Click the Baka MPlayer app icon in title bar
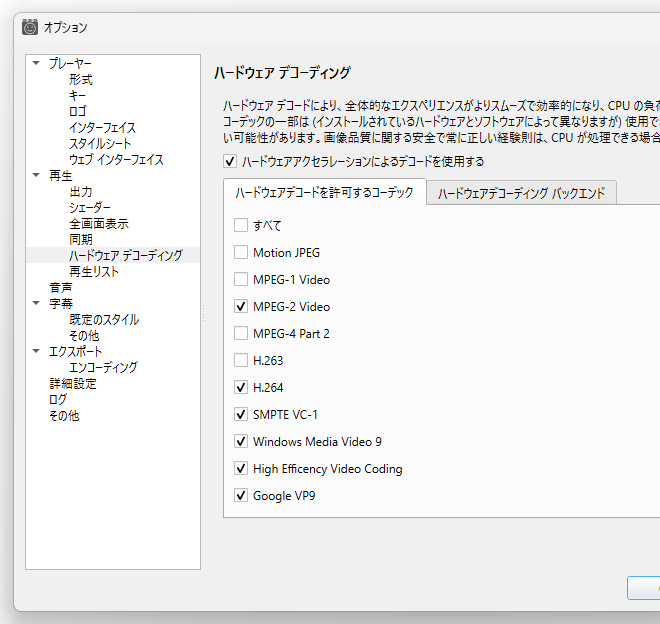 point(30,27)
